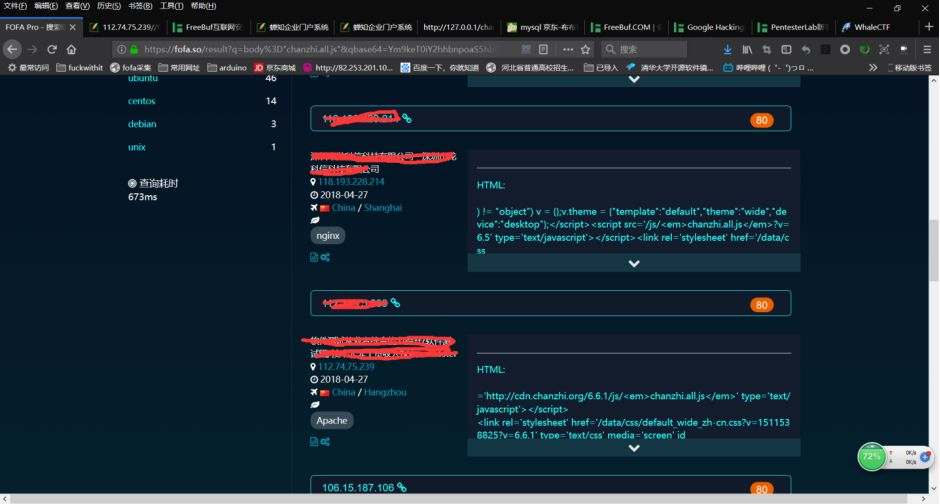Image resolution: width=940 pixels, height=504 pixels.
Task: Click link icon next to 106.15.187.106
Action: [x=402, y=487]
